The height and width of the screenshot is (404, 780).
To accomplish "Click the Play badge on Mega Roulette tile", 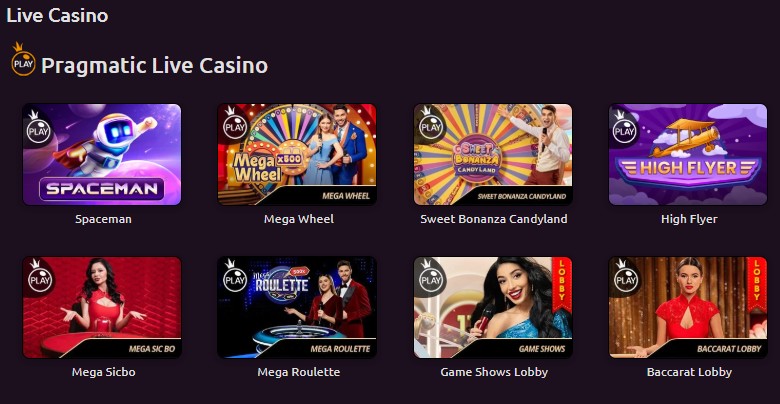I will point(234,277).
